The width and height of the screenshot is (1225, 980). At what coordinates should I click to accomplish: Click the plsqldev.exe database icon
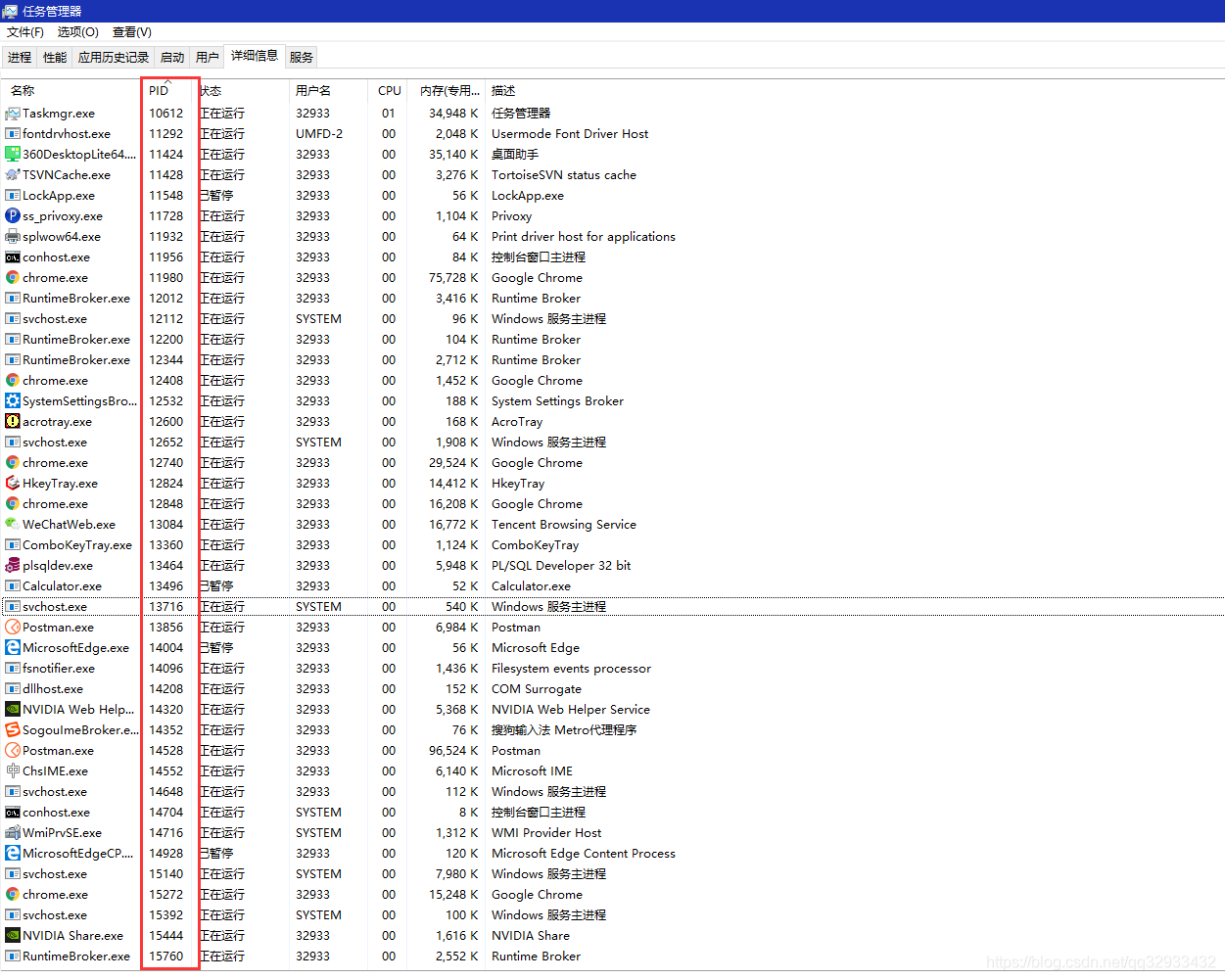point(13,566)
